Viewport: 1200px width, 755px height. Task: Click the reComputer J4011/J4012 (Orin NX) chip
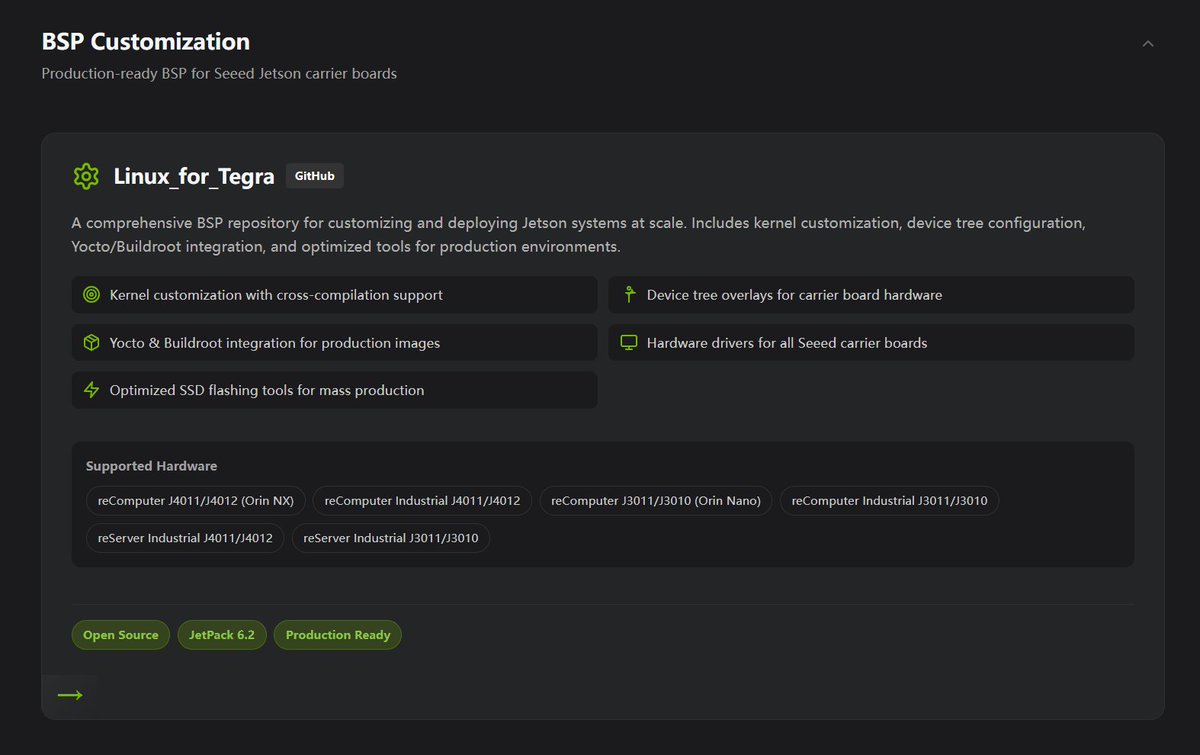click(x=196, y=500)
